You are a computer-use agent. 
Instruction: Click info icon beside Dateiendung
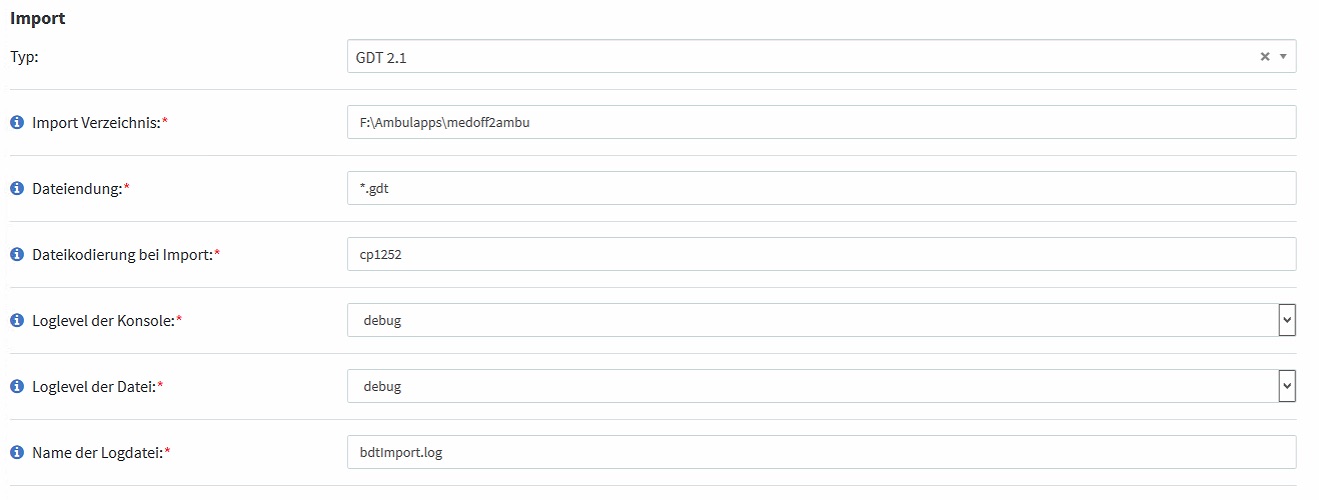click(x=17, y=189)
